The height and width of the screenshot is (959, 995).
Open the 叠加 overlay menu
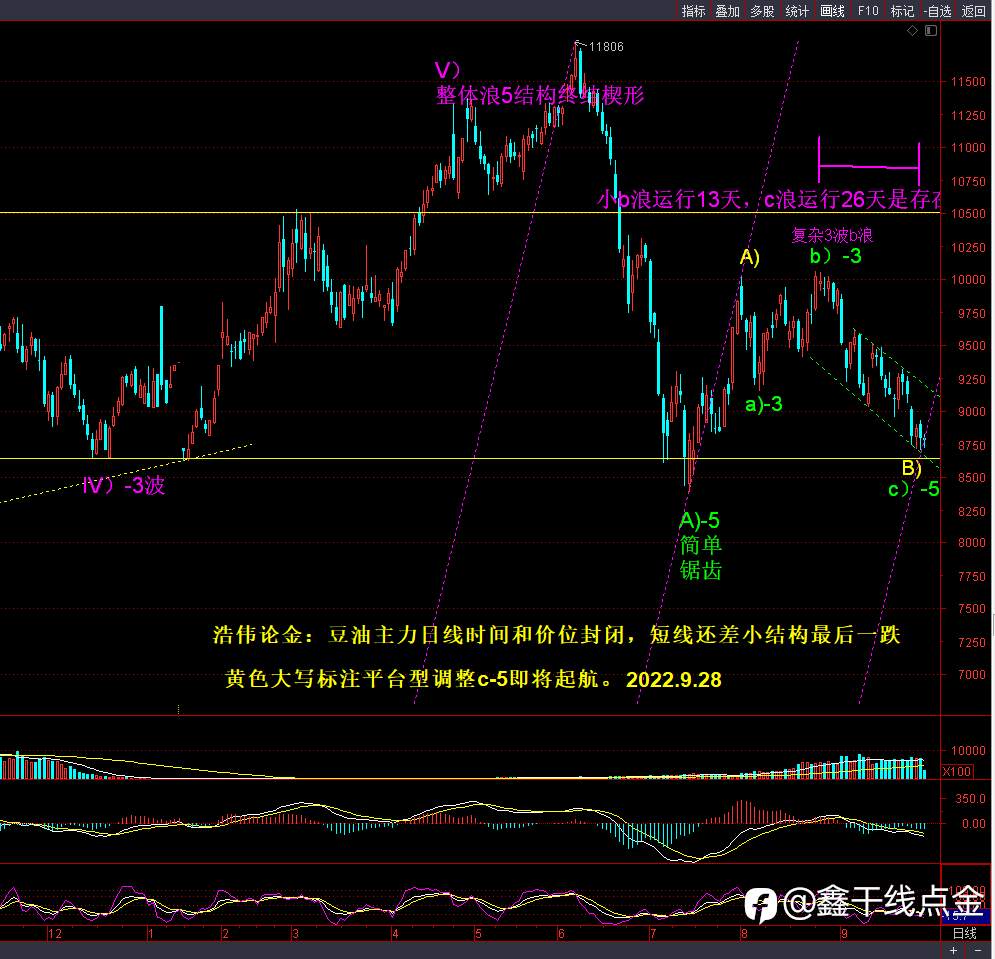pyautogui.click(x=727, y=11)
